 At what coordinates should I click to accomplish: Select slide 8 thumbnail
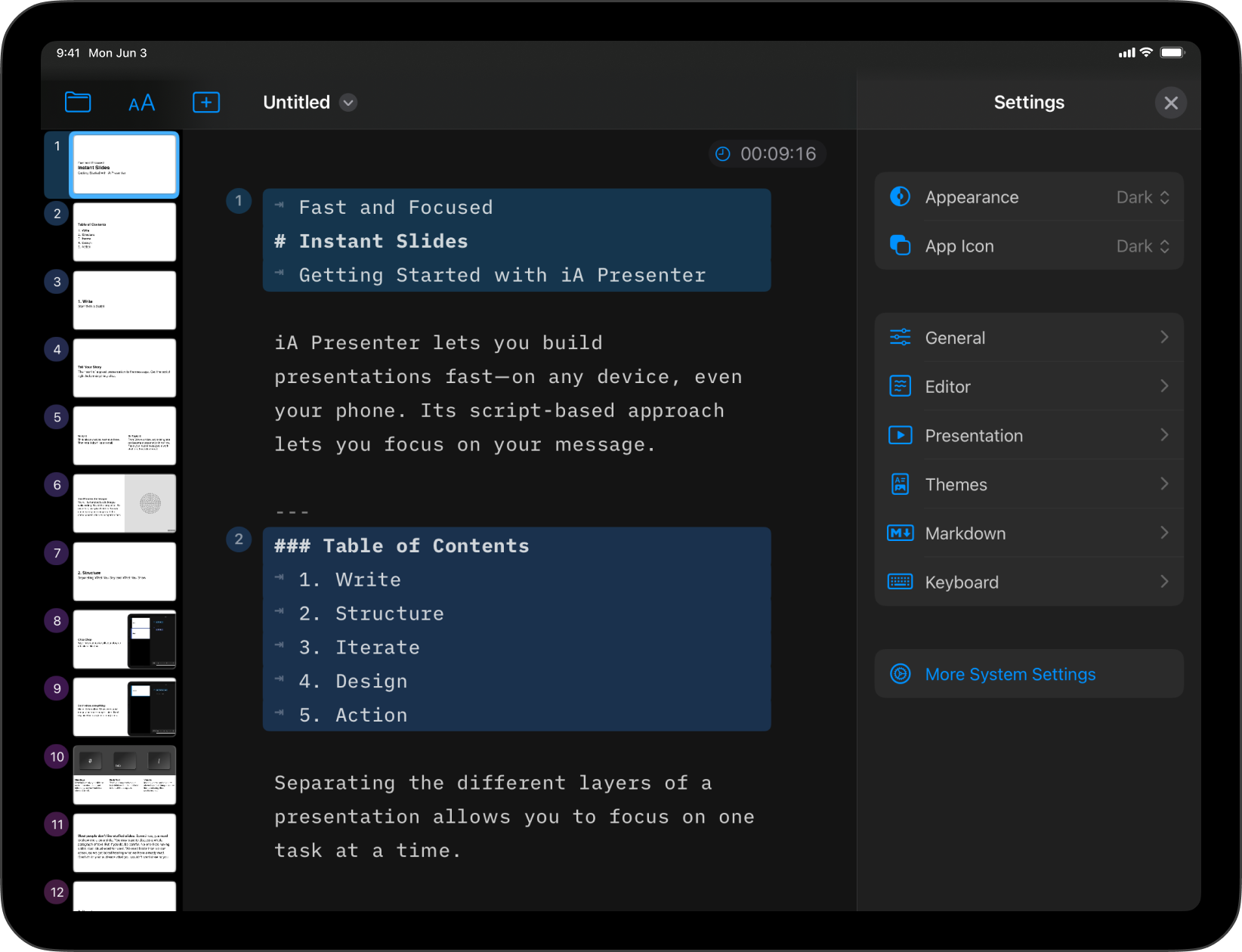(125, 639)
